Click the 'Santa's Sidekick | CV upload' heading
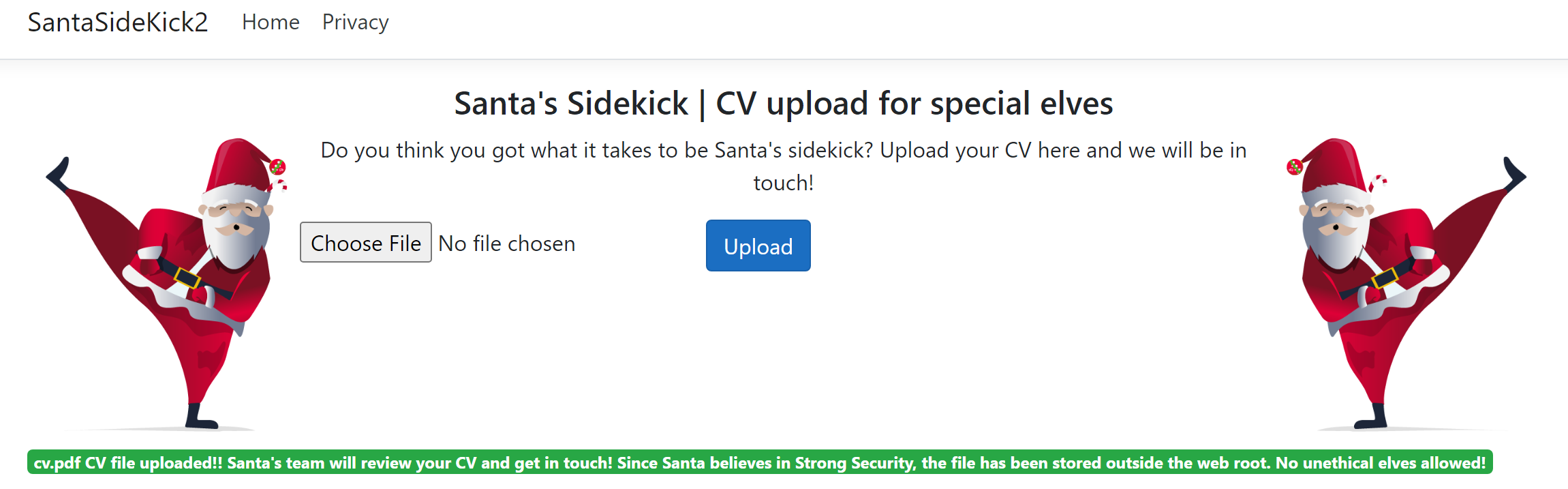 pos(784,104)
